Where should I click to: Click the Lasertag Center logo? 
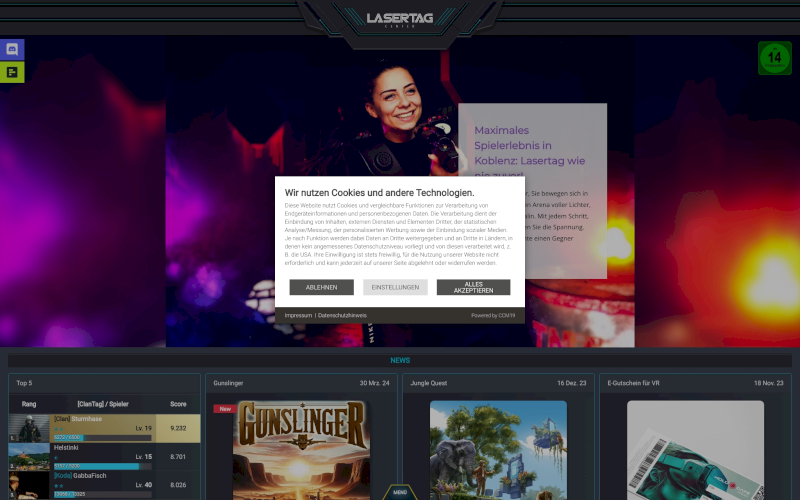coord(399,20)
